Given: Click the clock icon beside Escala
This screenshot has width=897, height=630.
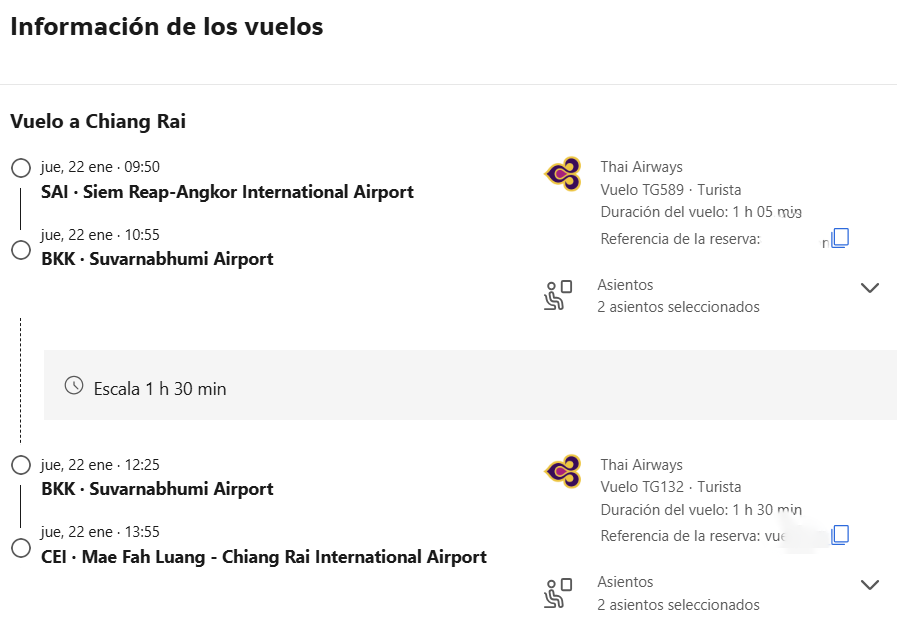Looking at the screenshot, I should 74,386.
